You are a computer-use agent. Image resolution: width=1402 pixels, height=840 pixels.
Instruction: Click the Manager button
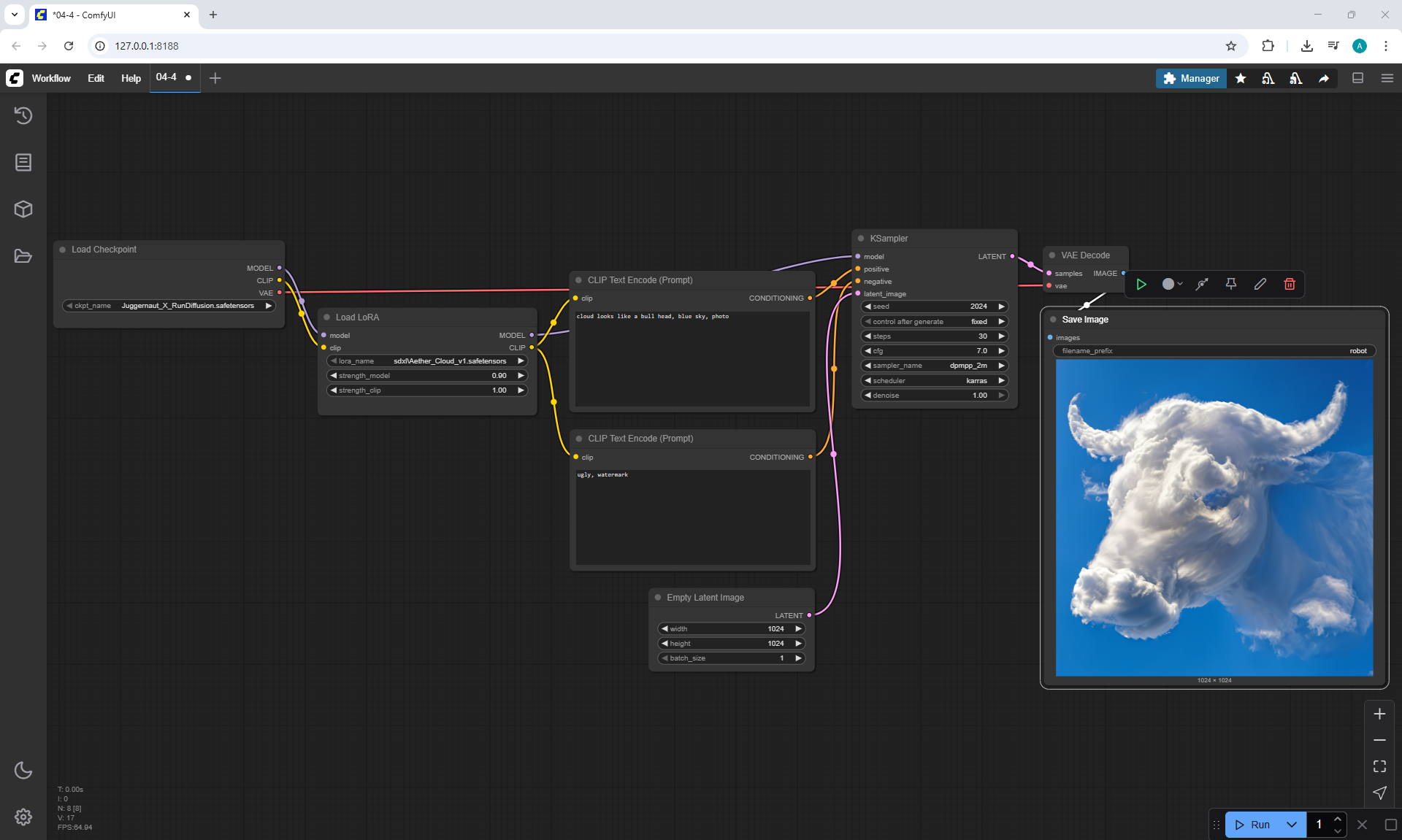(x=1191, y=78)
